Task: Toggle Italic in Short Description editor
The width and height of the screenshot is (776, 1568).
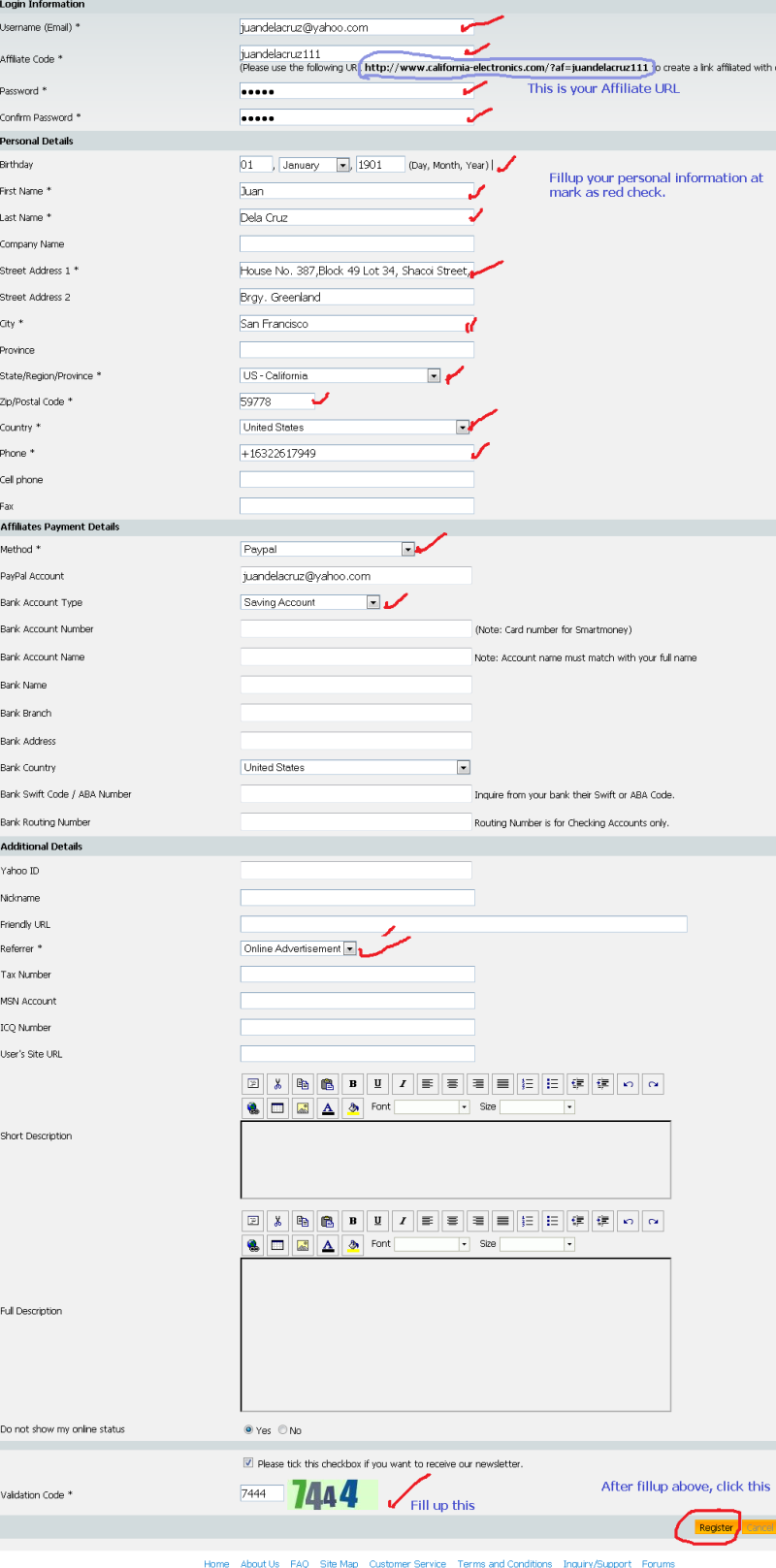Action: [x=403, y=1084]
